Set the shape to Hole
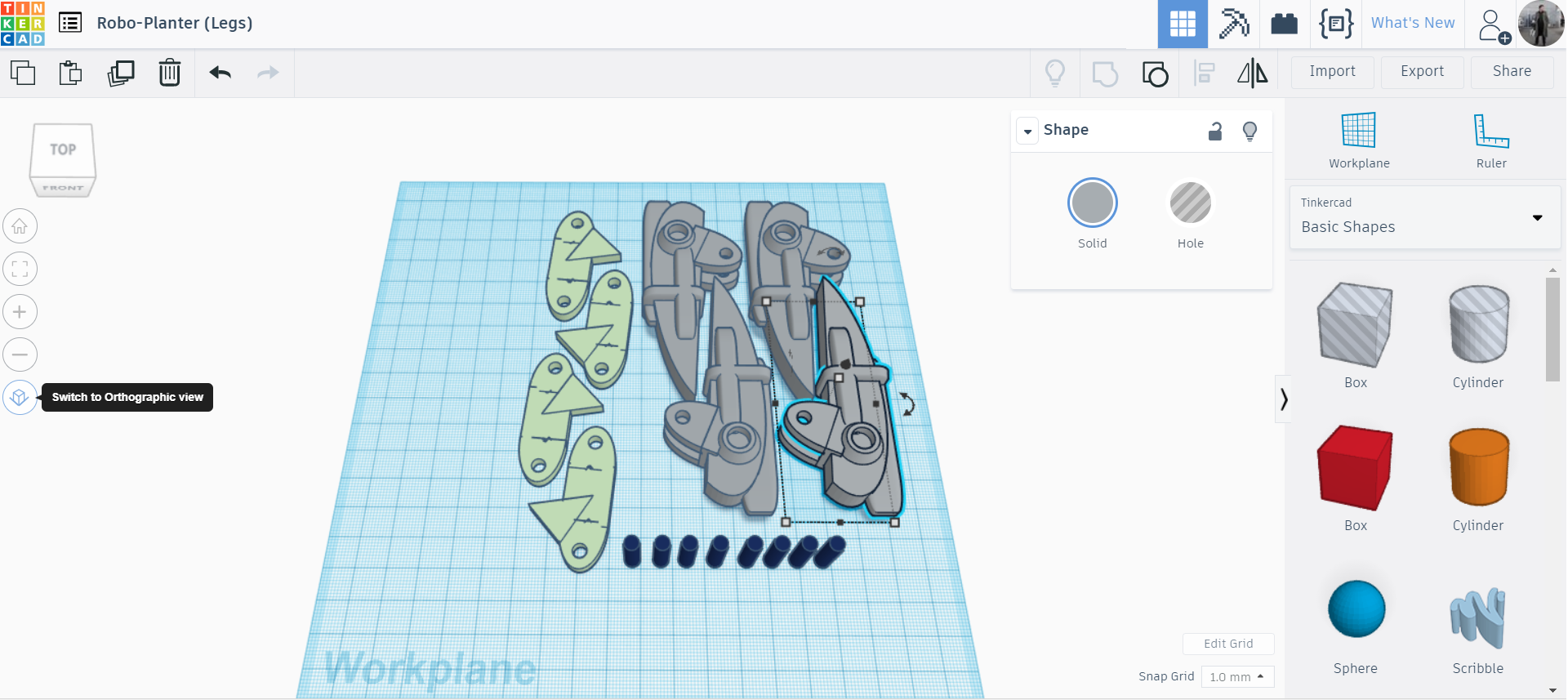1568x700 pixels. (x=1191, y=203)
